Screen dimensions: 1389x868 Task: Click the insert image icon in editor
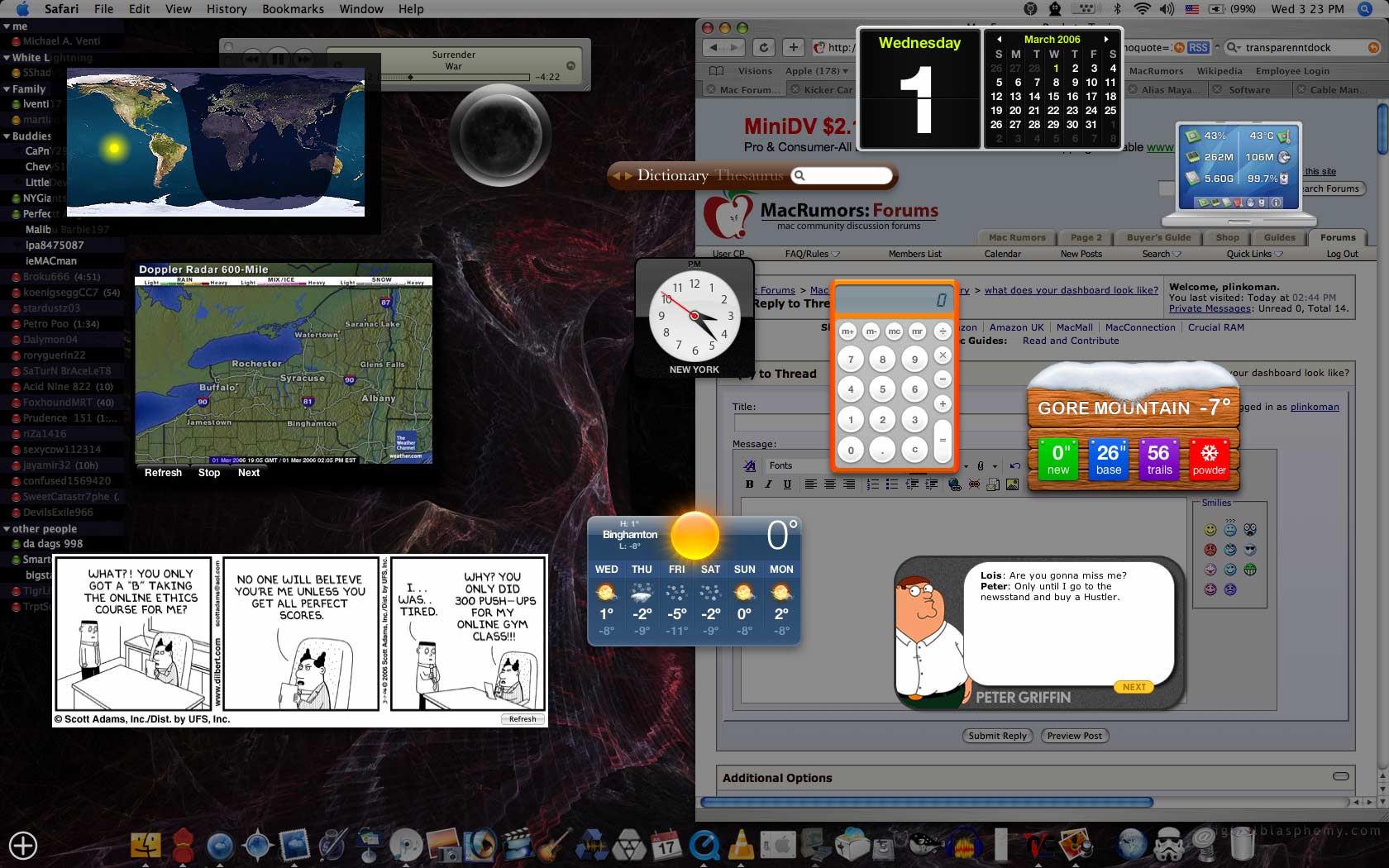click(1013, 484)
